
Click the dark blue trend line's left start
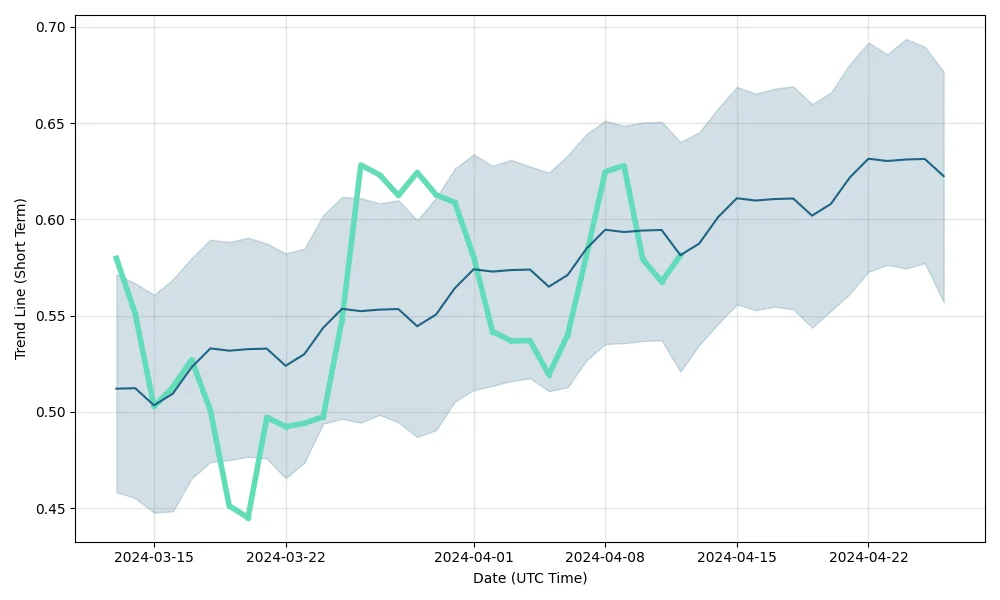[116, 389]
